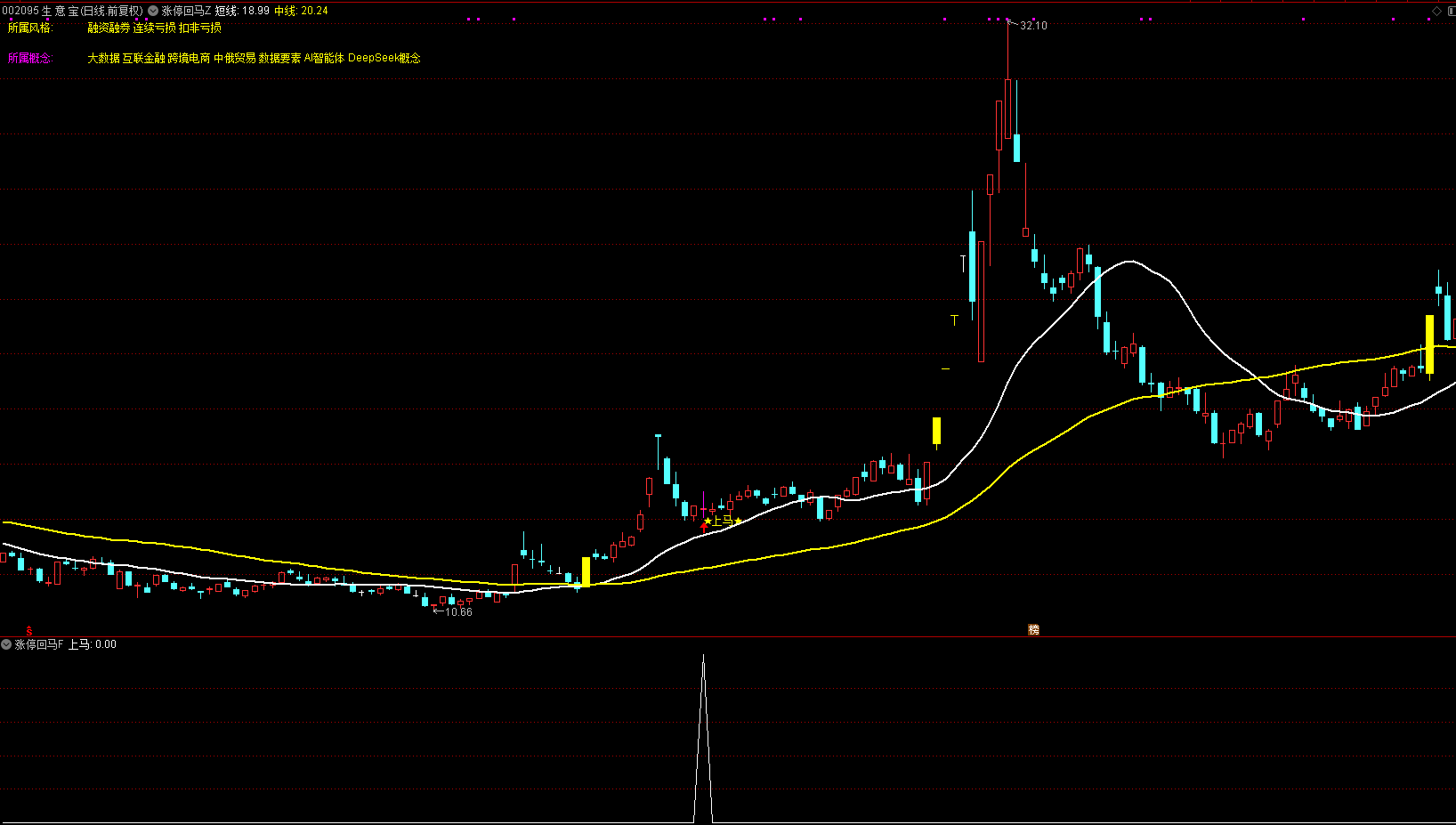Image resolution: width=1456 pixels, height=825 pixels.
Task: Open the 涨停回马F sub-panel dropdown arrow
Action: point(6,644)
